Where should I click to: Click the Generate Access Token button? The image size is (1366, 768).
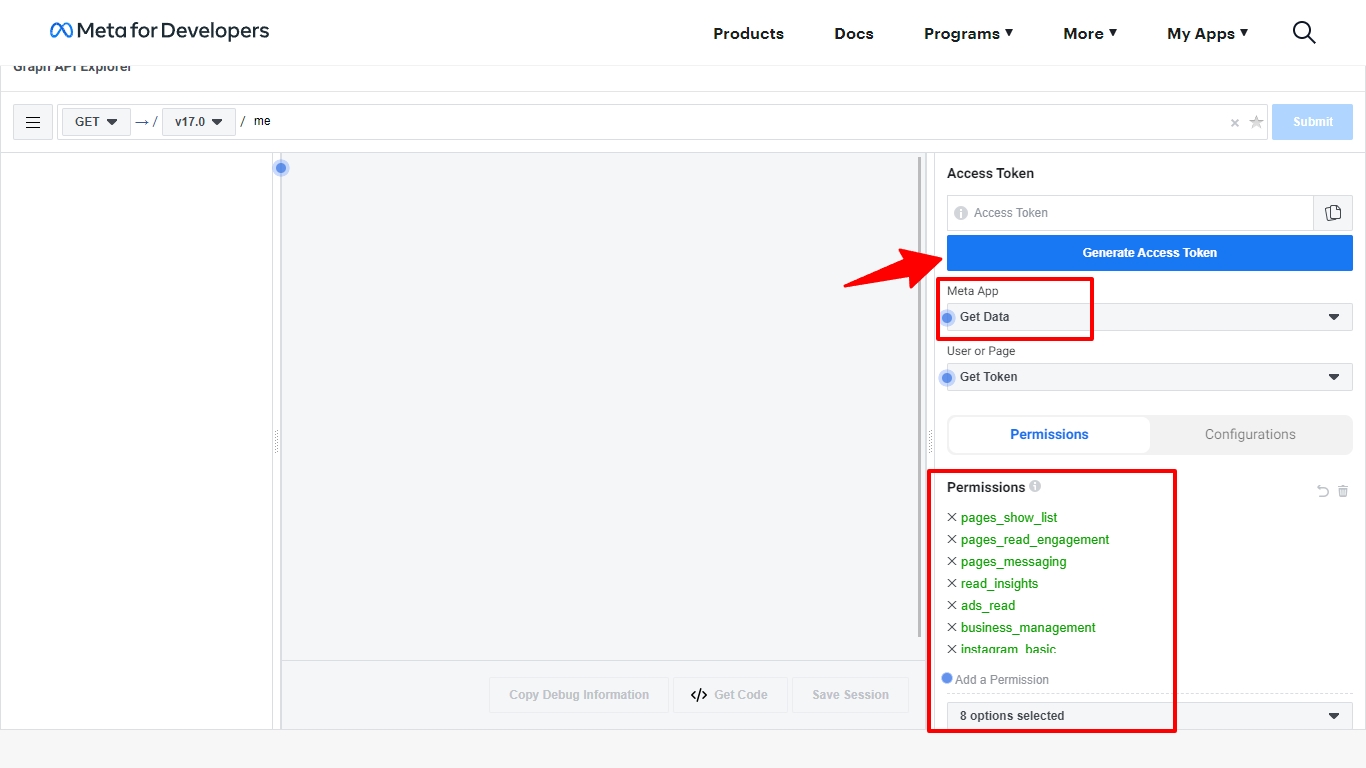[1149, 253]
